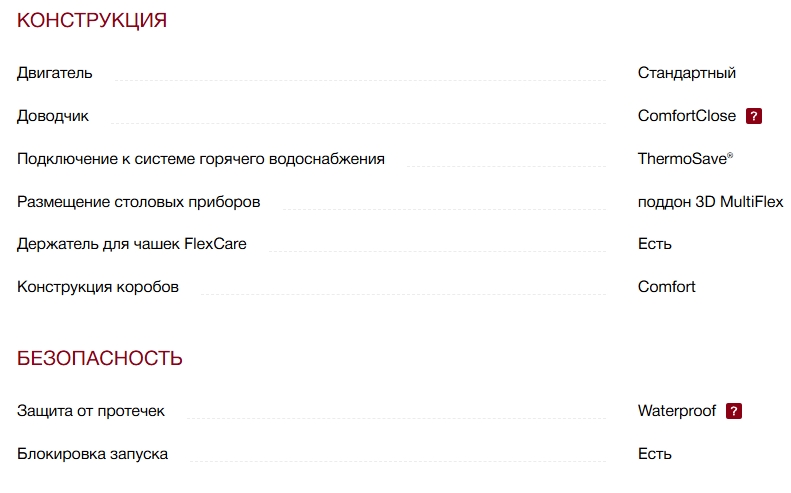Click Есть in the FlexCare holder row
This screenshot has height=493, width=791.
(x=655, y=244)
